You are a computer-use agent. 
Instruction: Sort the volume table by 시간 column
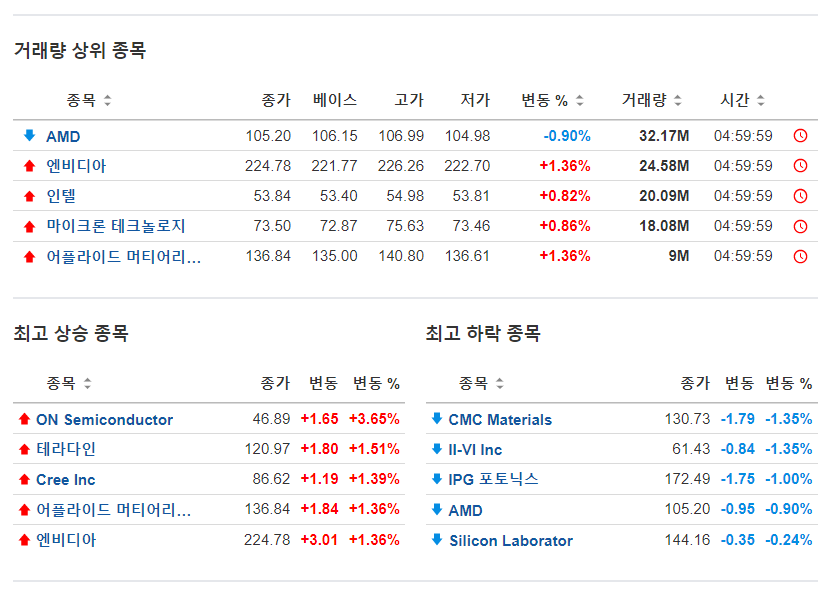coord(761,100)
